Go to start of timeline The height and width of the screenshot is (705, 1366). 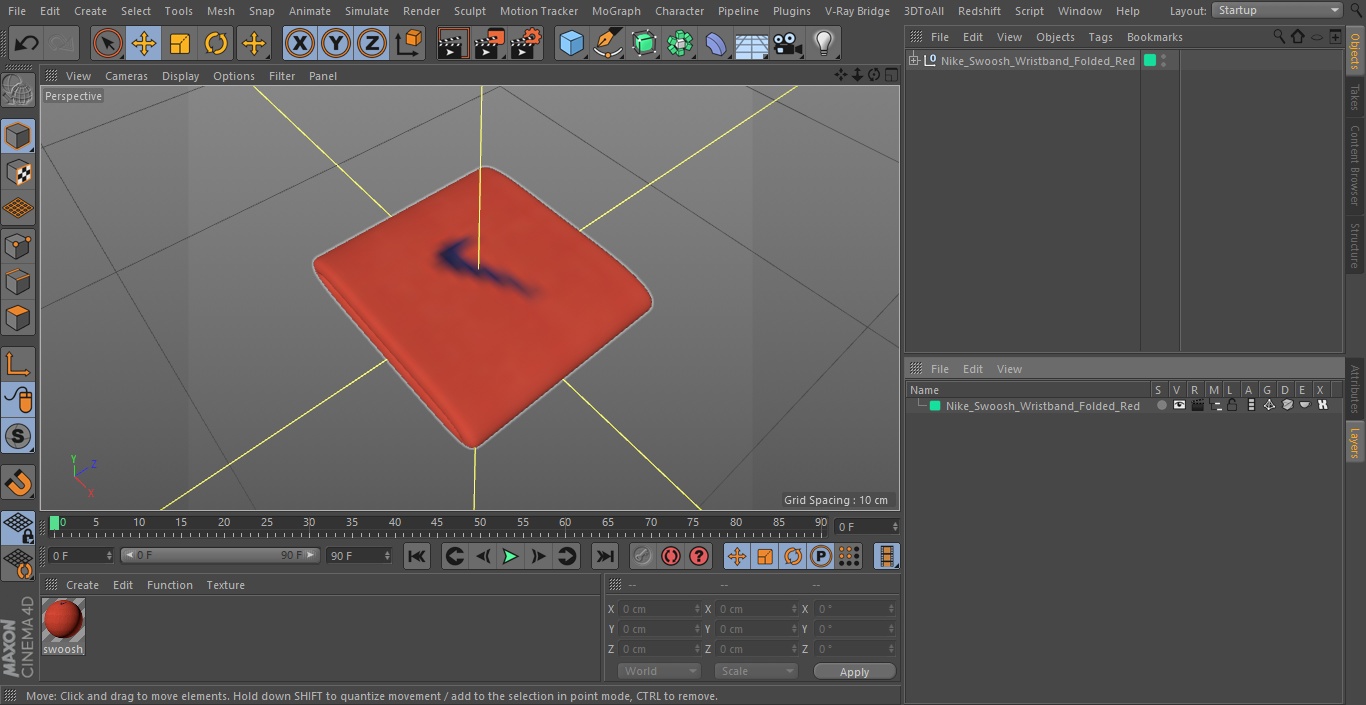coord(417,557)
